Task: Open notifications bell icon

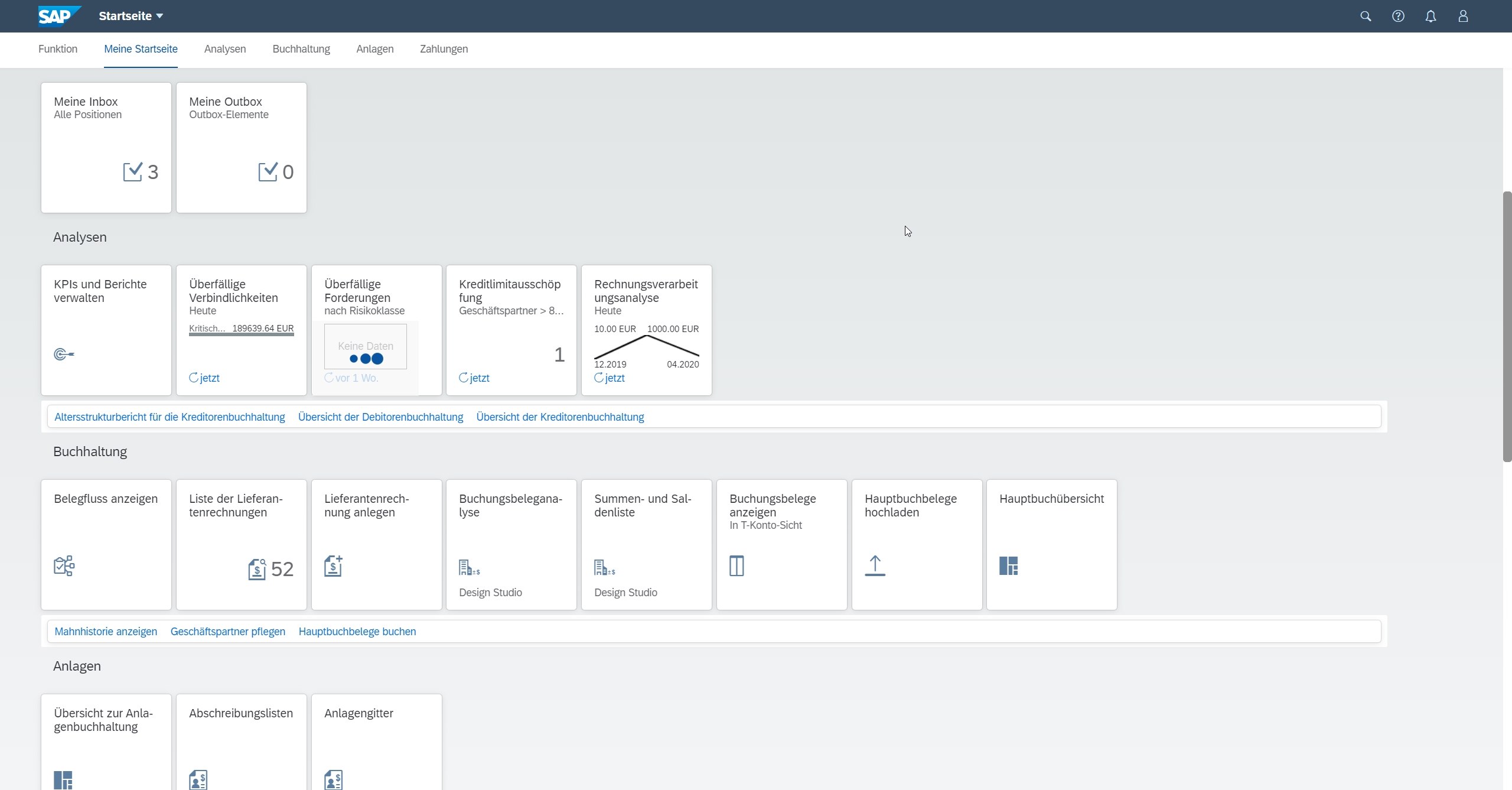Action: pos(1430,16)
